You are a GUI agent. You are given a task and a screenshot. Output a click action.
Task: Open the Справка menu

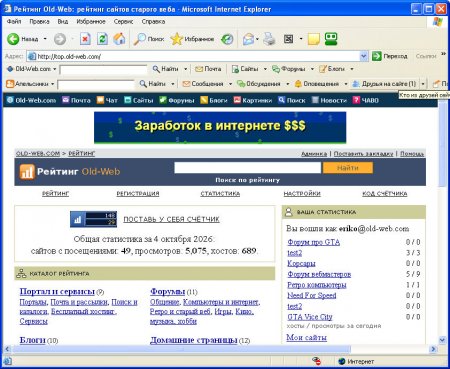click(153, 22)
